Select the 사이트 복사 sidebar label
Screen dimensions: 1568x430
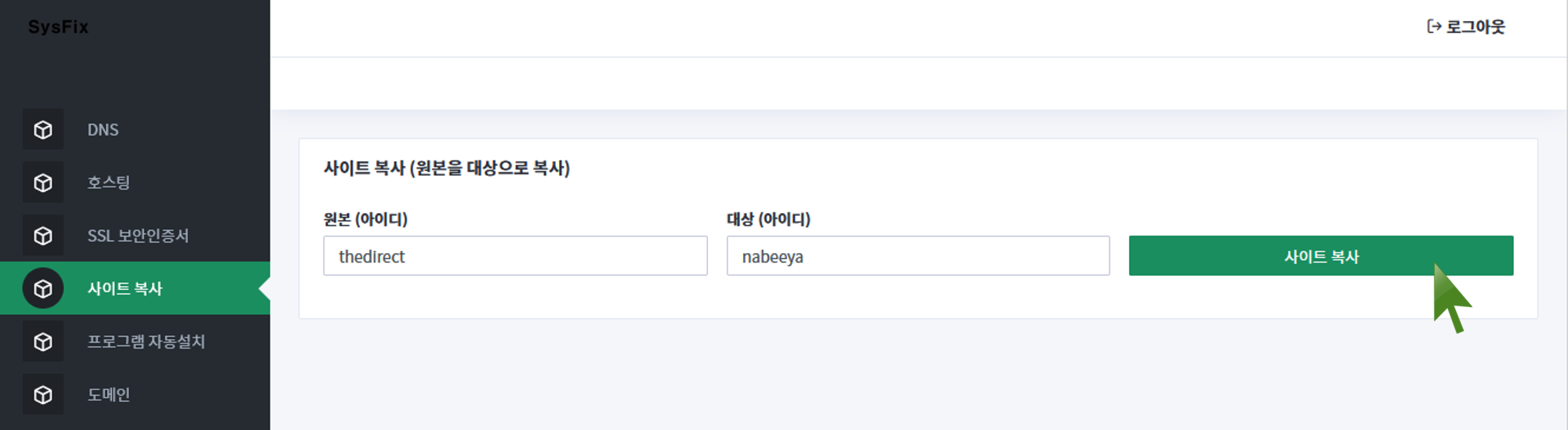pyautogui.click(x=125, y=289)
